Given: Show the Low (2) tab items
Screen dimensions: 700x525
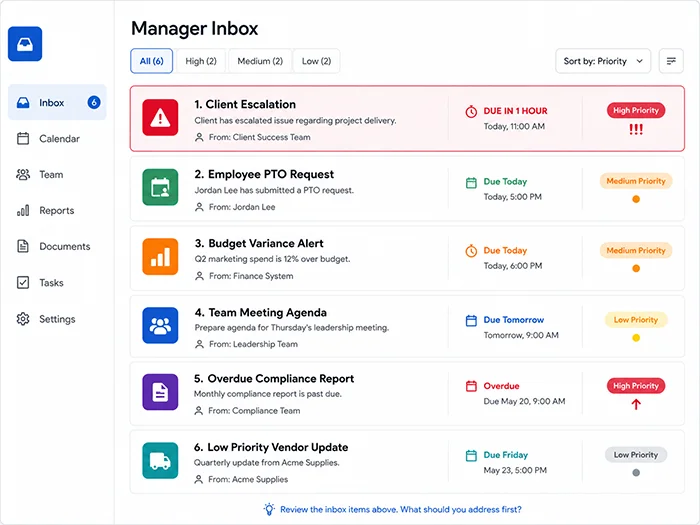Looking at the screenshot, I should (316, 61).
